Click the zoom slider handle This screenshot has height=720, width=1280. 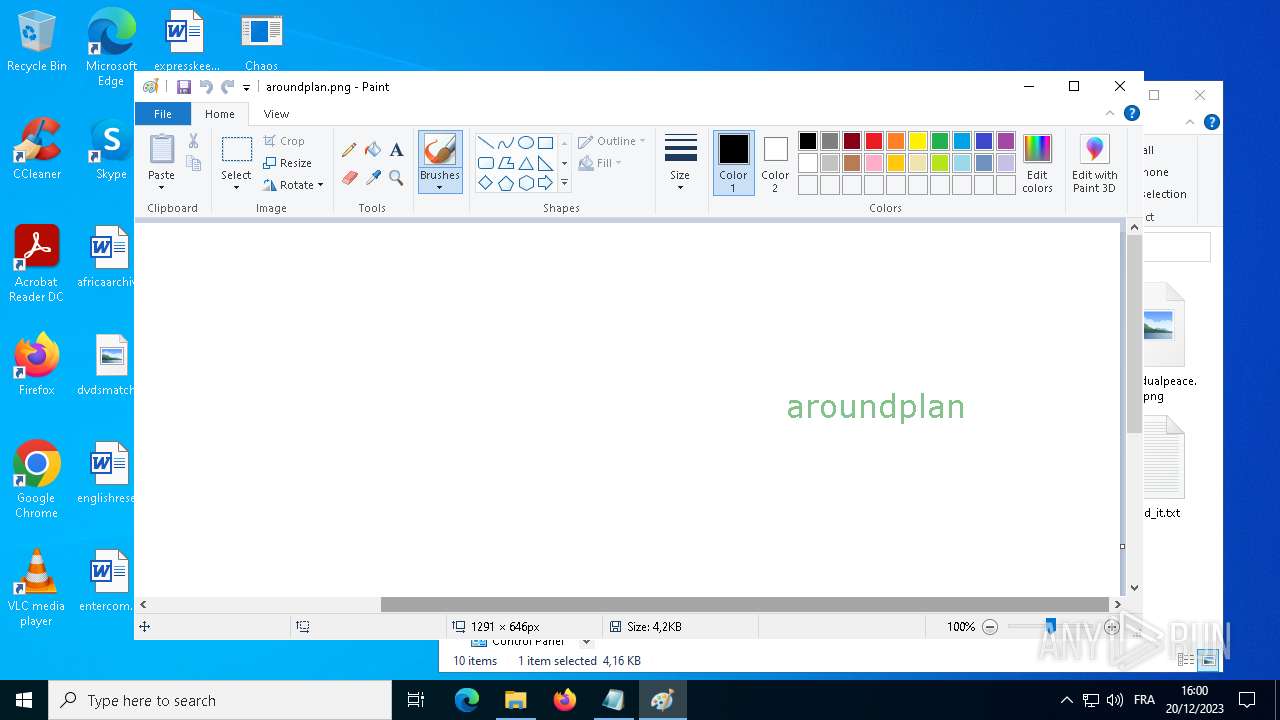point(1050,627)
